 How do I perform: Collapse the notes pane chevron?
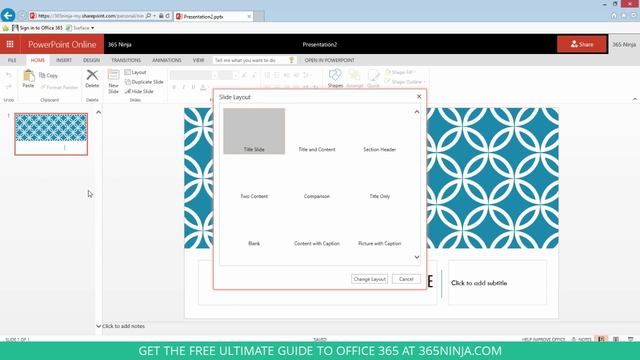98,326
